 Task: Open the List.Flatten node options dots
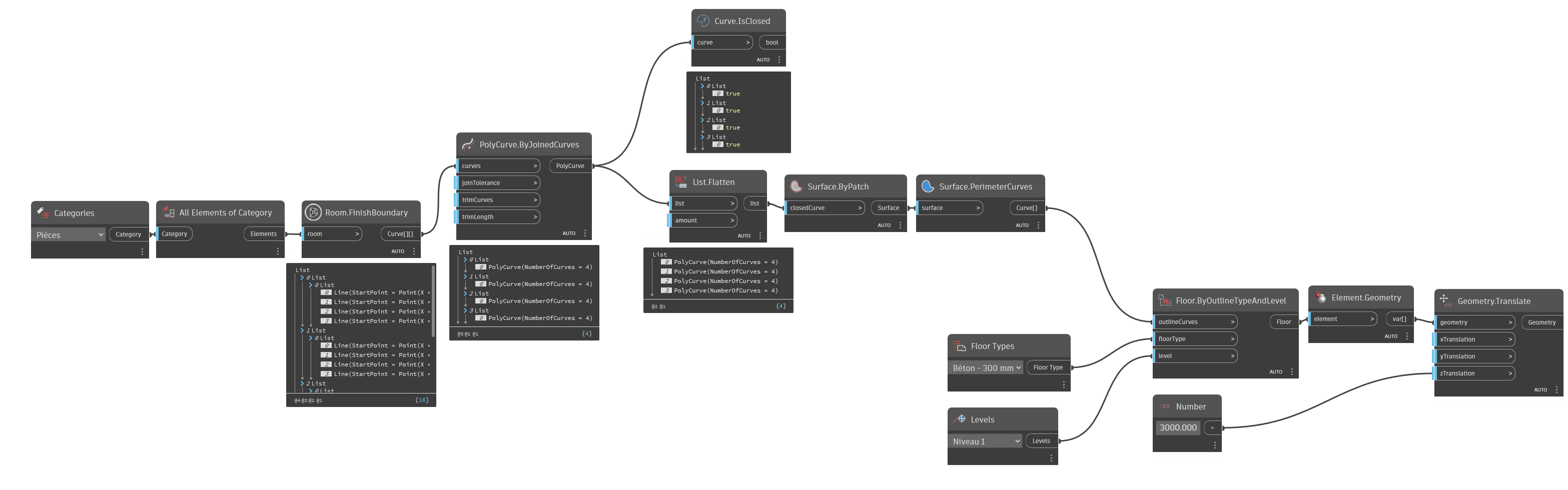click(x=759, y=235)
